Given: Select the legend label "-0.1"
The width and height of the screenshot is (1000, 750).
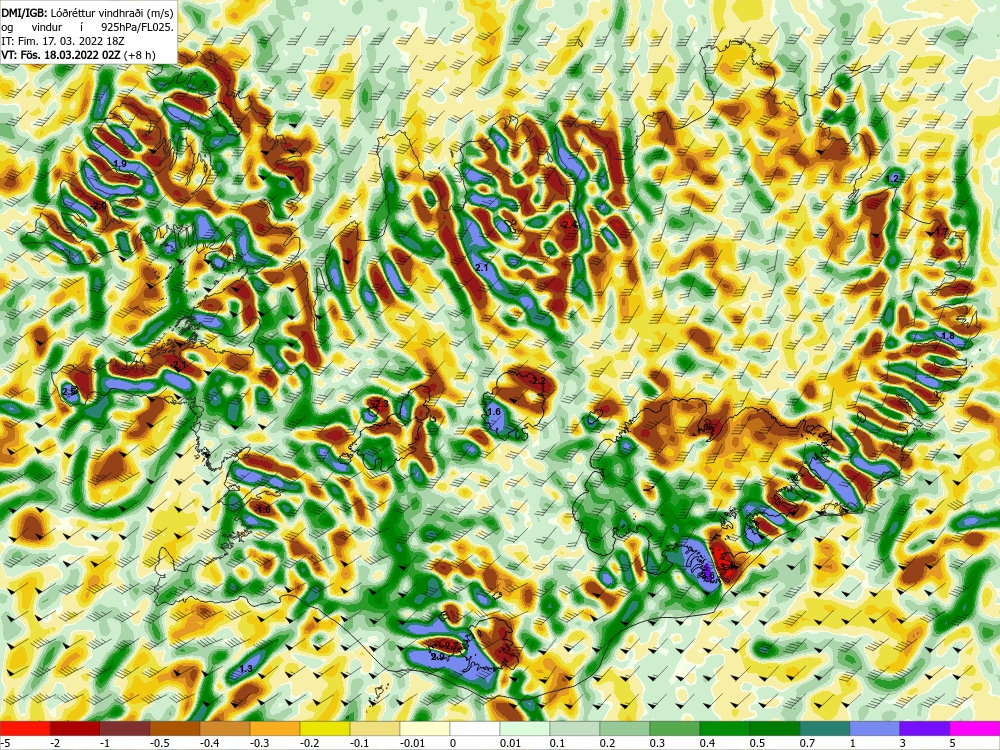Looking at the screenshot, I should coord(359,743).
